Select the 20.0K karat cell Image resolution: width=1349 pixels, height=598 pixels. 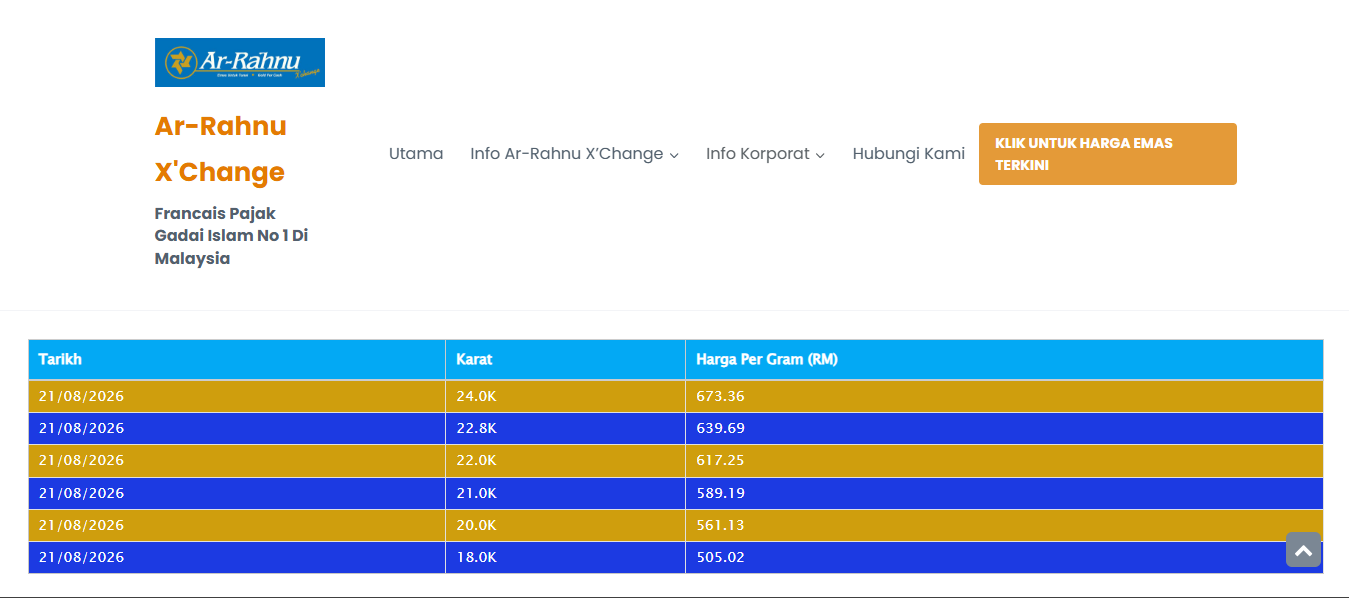coord(566,525)
